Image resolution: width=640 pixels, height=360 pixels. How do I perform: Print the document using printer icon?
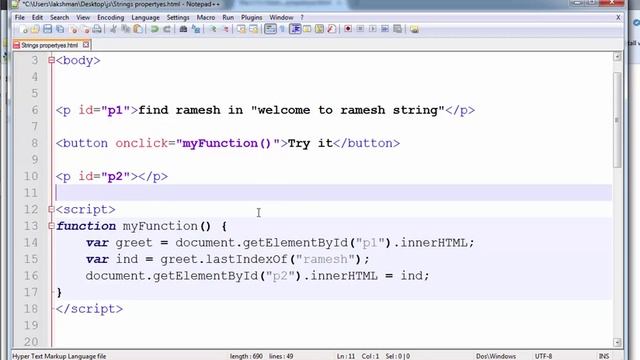[97, 29]
